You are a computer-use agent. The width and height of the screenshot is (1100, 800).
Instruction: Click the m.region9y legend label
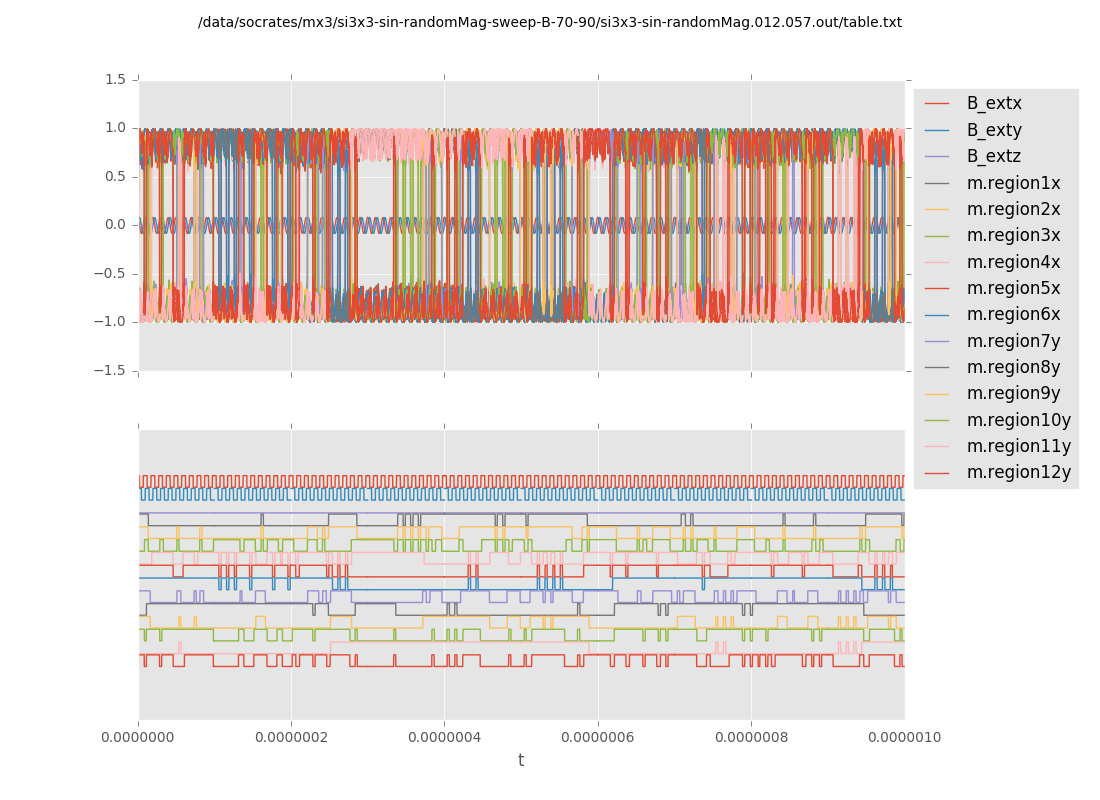[x=1013, y=393]
